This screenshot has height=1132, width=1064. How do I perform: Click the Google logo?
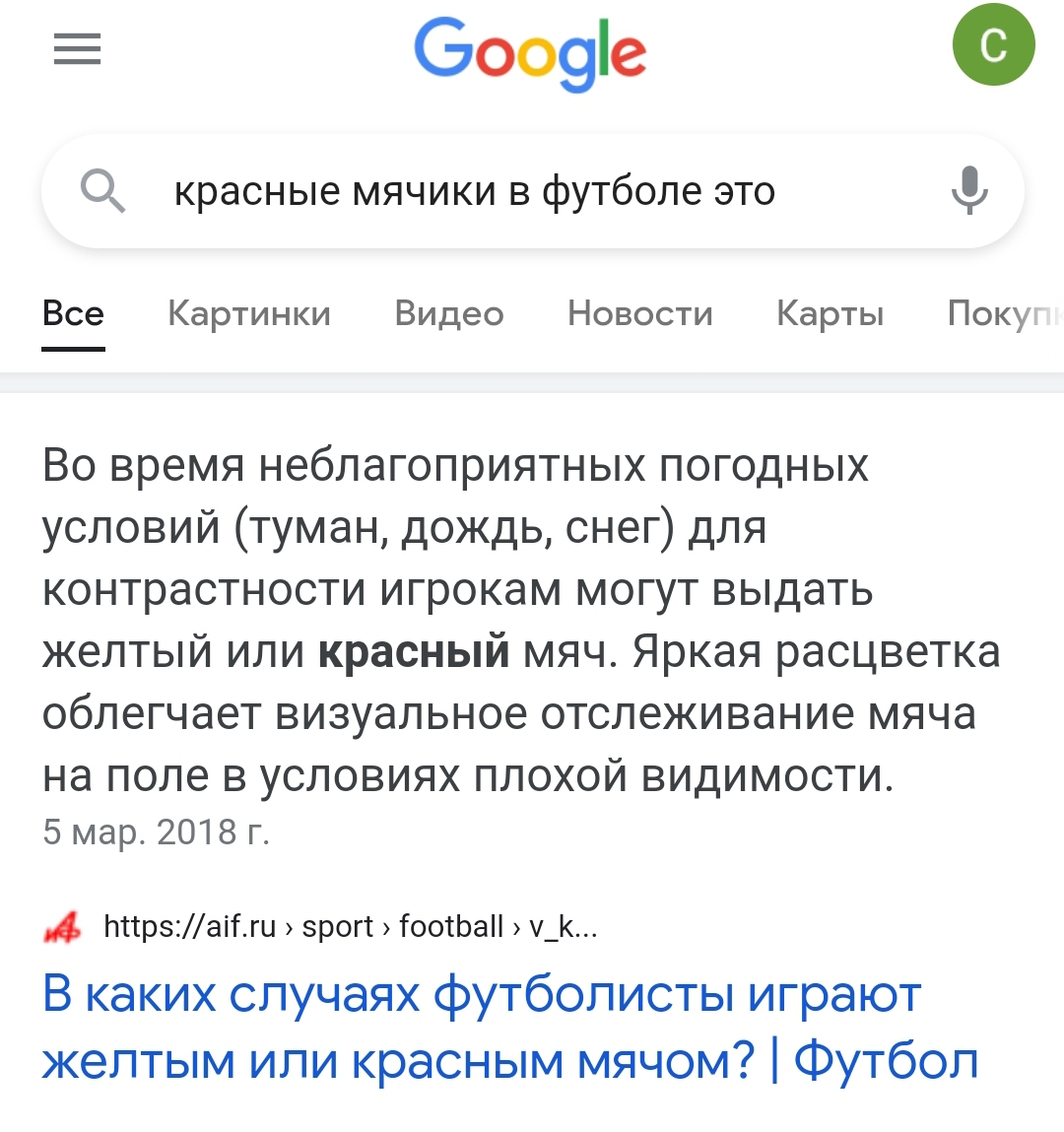click(x=530, y=53)
